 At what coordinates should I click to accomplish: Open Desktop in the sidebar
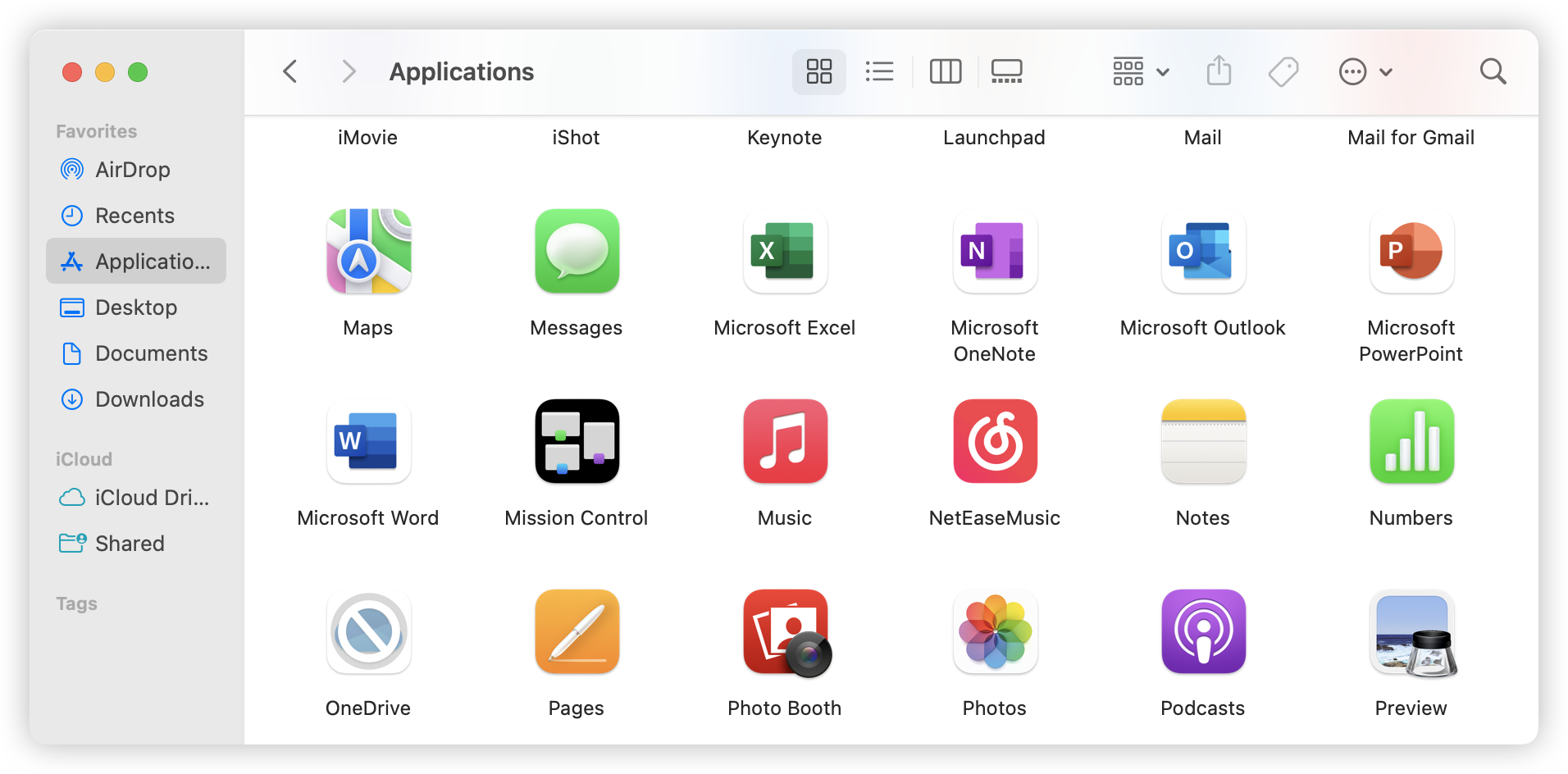[136, 307]
